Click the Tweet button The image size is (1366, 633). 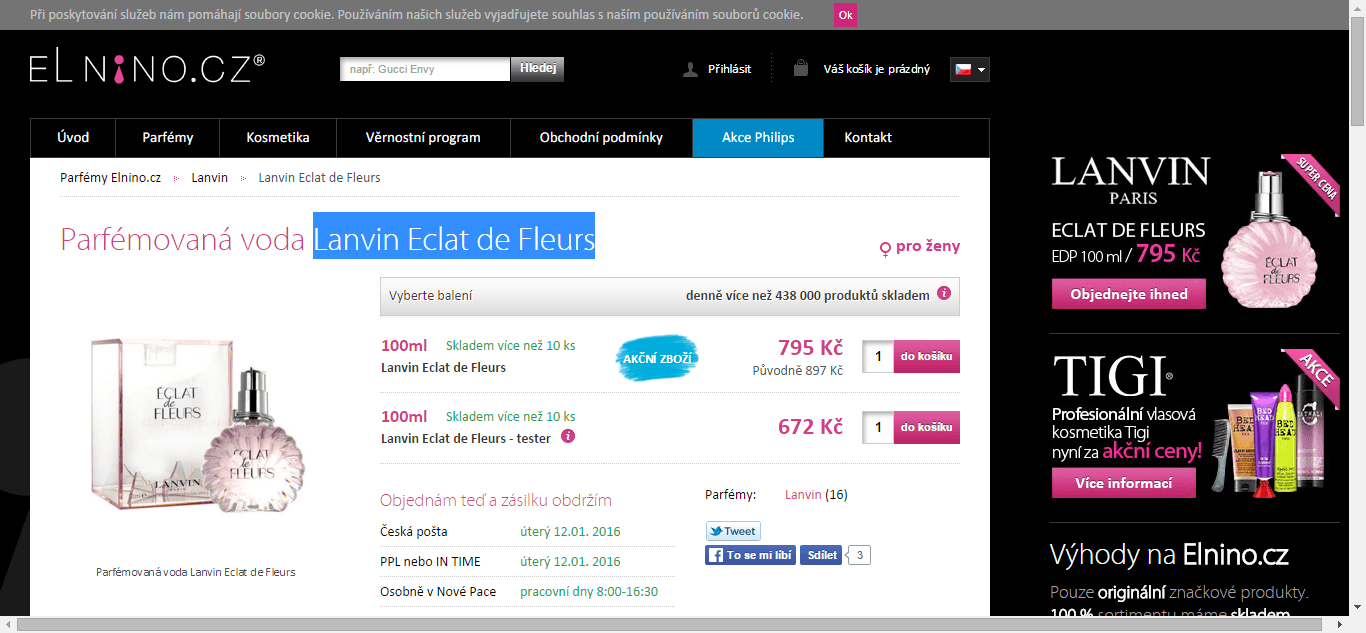point(733,531)
